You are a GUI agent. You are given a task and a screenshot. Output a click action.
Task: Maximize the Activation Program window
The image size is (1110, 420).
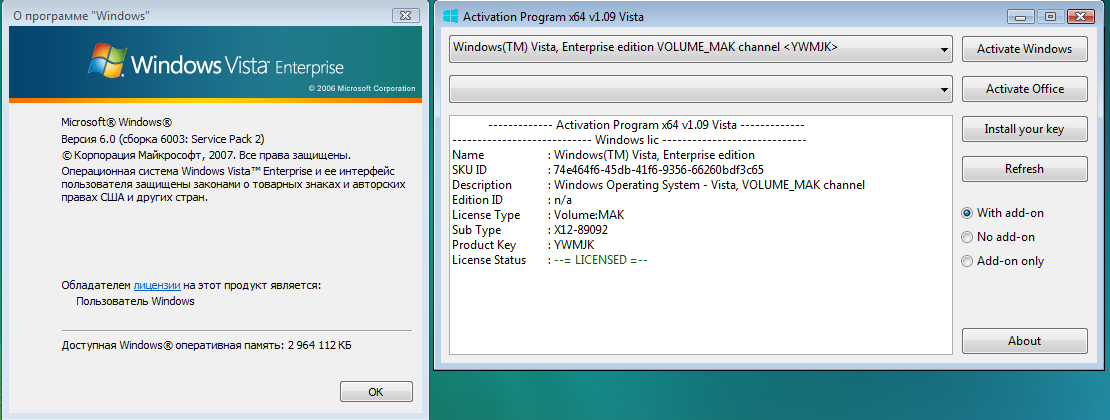[1050, 16]
